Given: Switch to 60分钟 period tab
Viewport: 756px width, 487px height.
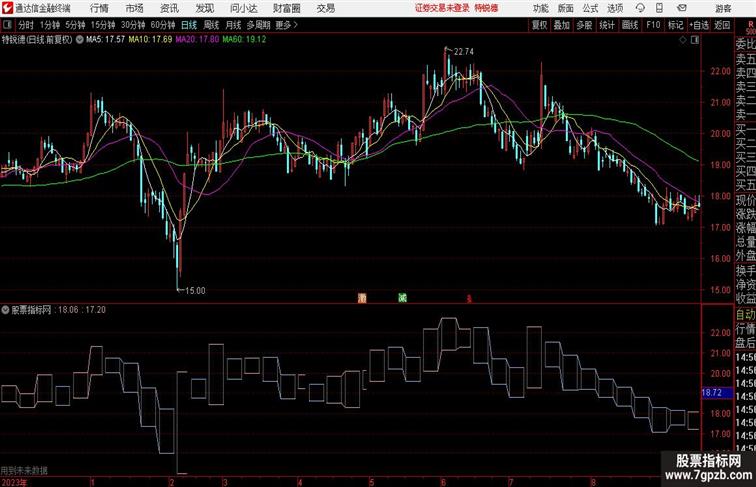Looking at the screenshot, I should click(x=163, y=25).
